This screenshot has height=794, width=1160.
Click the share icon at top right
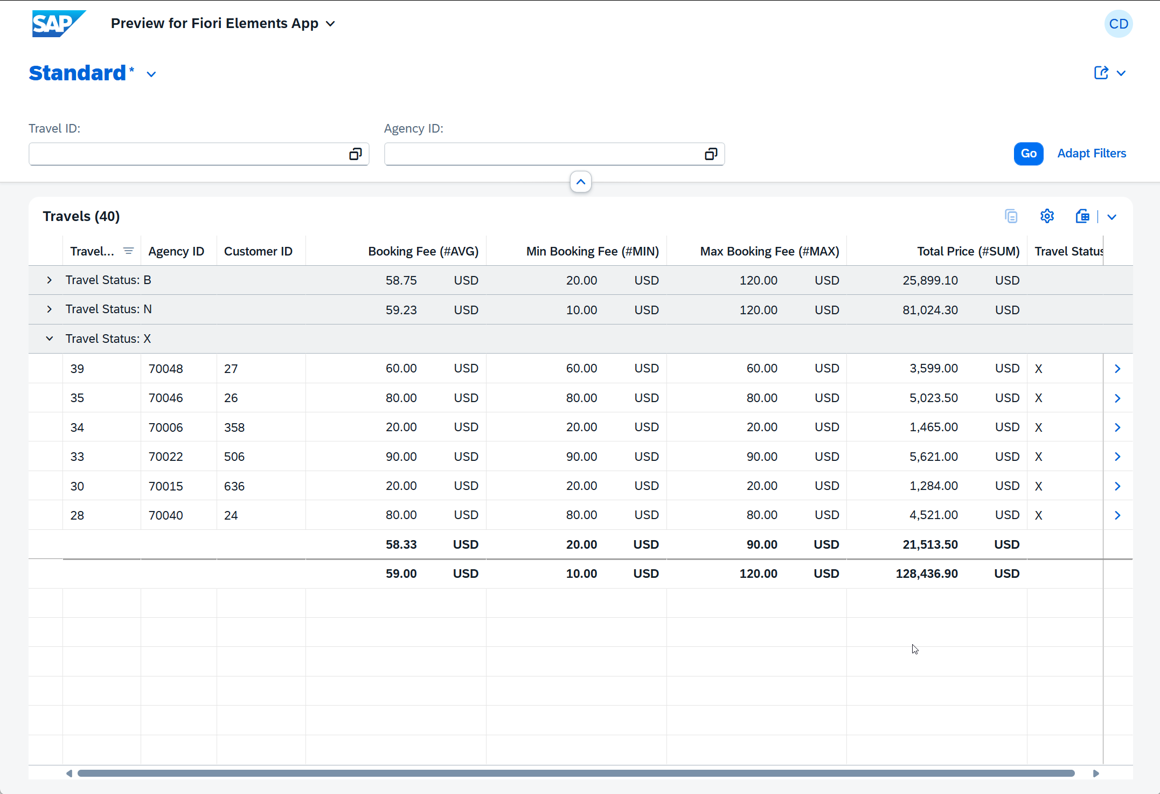(x=1101, y=73)
